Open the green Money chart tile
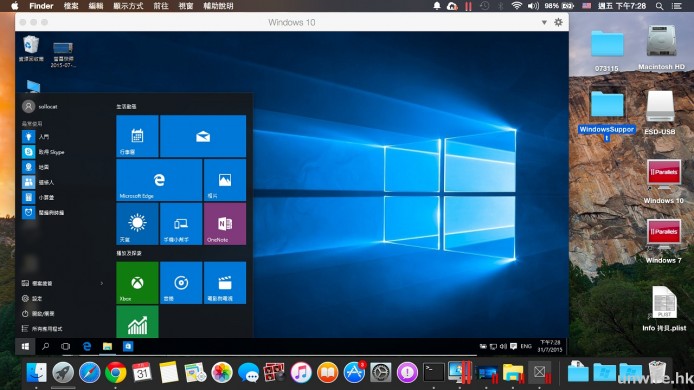Viewport: 694px width, 390px height. click(137, 321)
